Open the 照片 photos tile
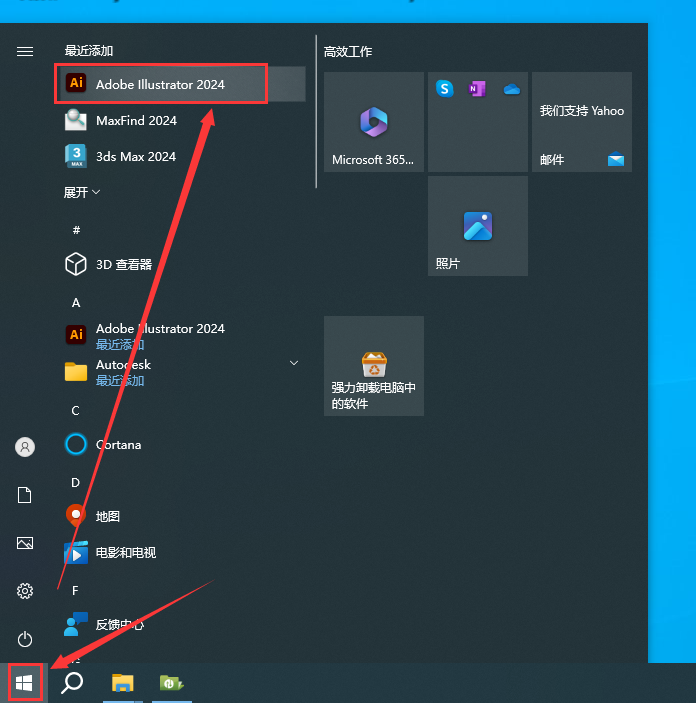 tap(477, 227)
